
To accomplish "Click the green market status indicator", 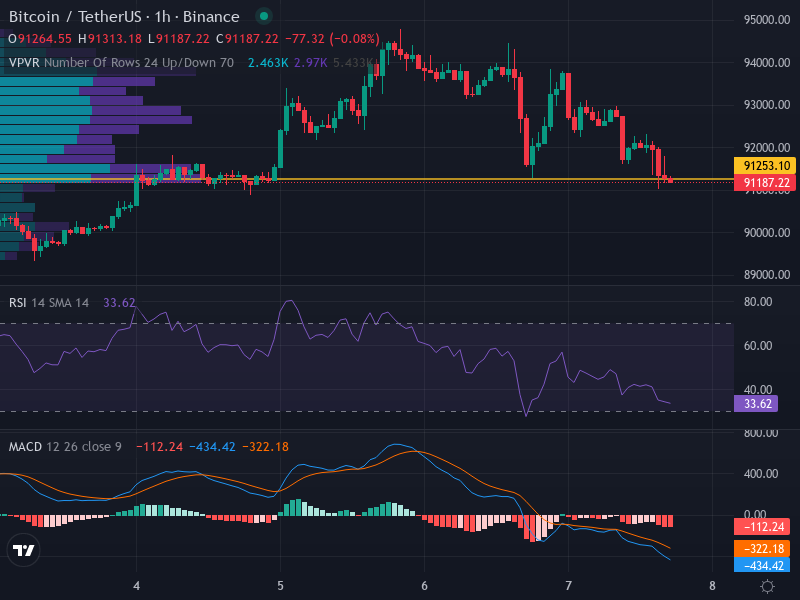I will pyautogui.click(x=263, y=17).
